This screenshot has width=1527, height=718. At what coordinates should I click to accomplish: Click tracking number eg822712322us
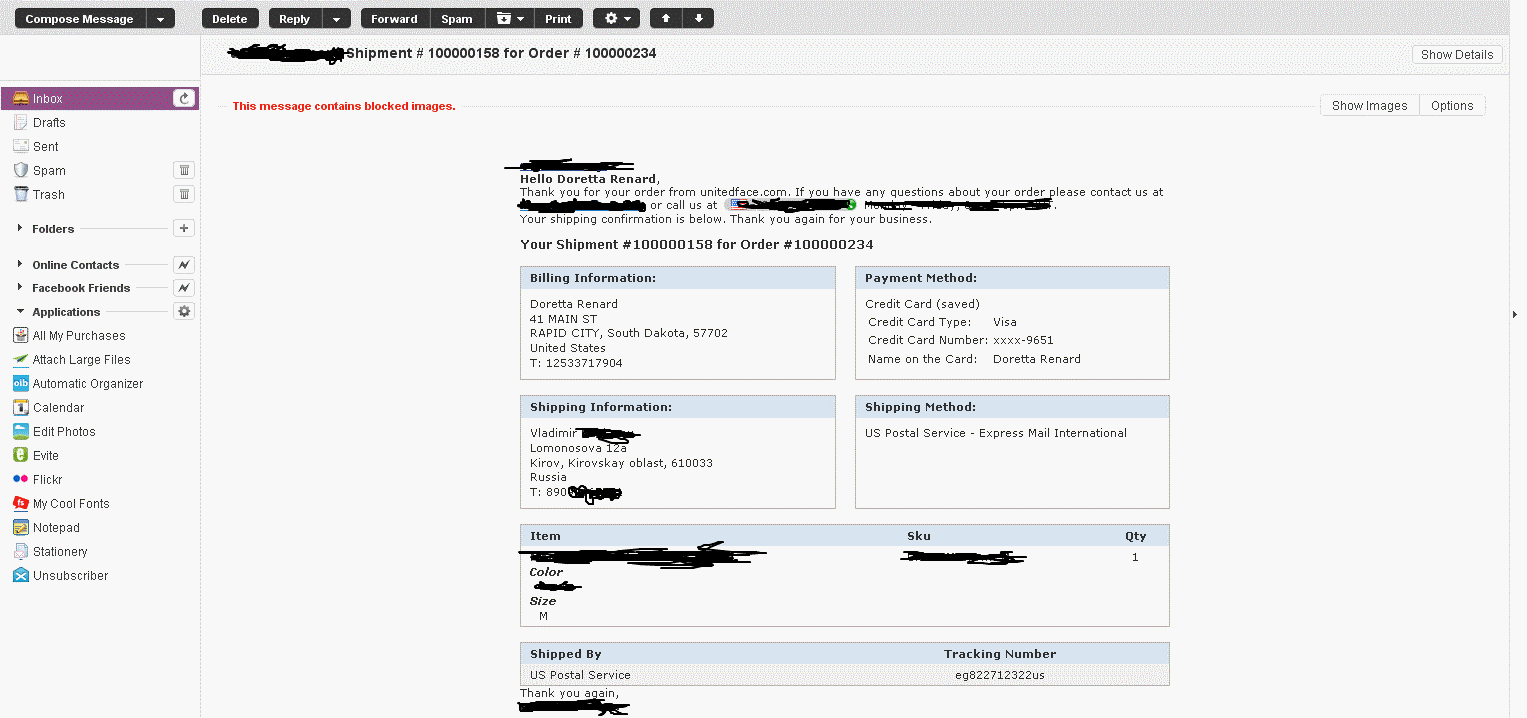(x=999, y=675)
